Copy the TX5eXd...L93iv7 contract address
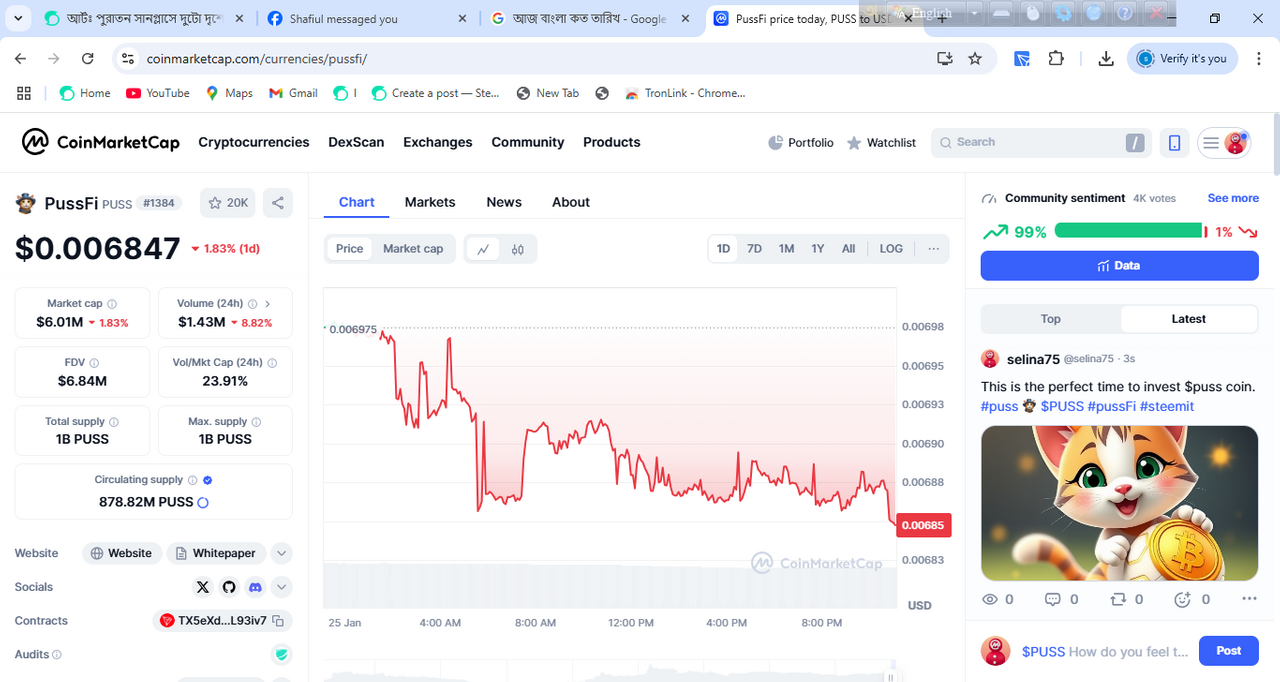1280x682 pixels. [x=278, y=621]
